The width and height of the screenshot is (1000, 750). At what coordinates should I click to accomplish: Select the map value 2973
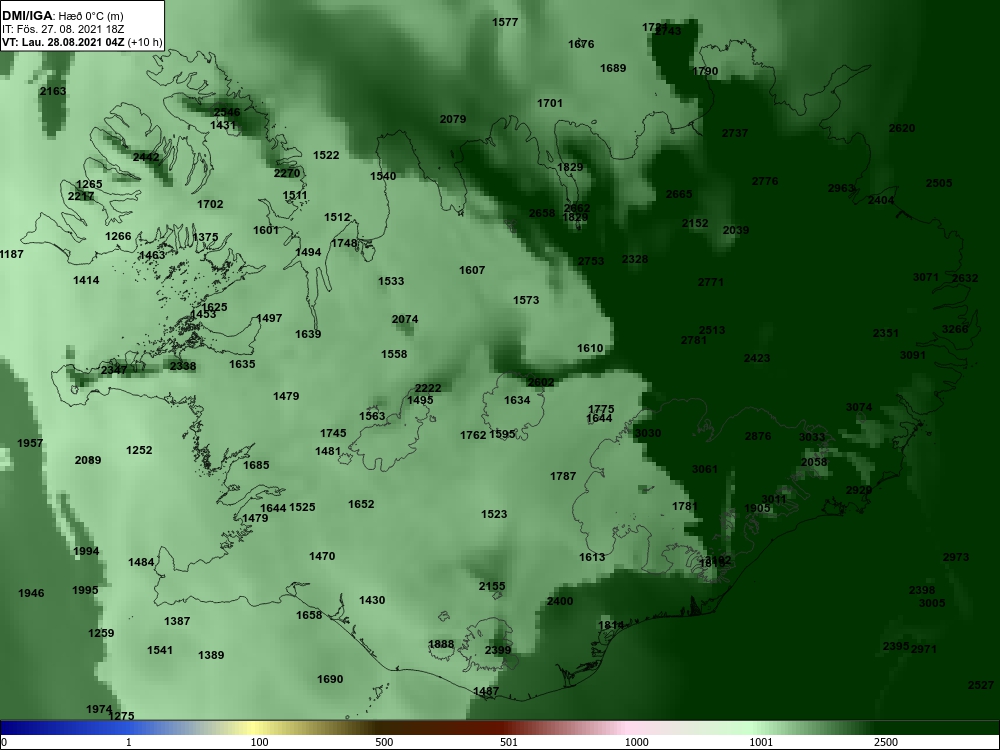[956, 557]
